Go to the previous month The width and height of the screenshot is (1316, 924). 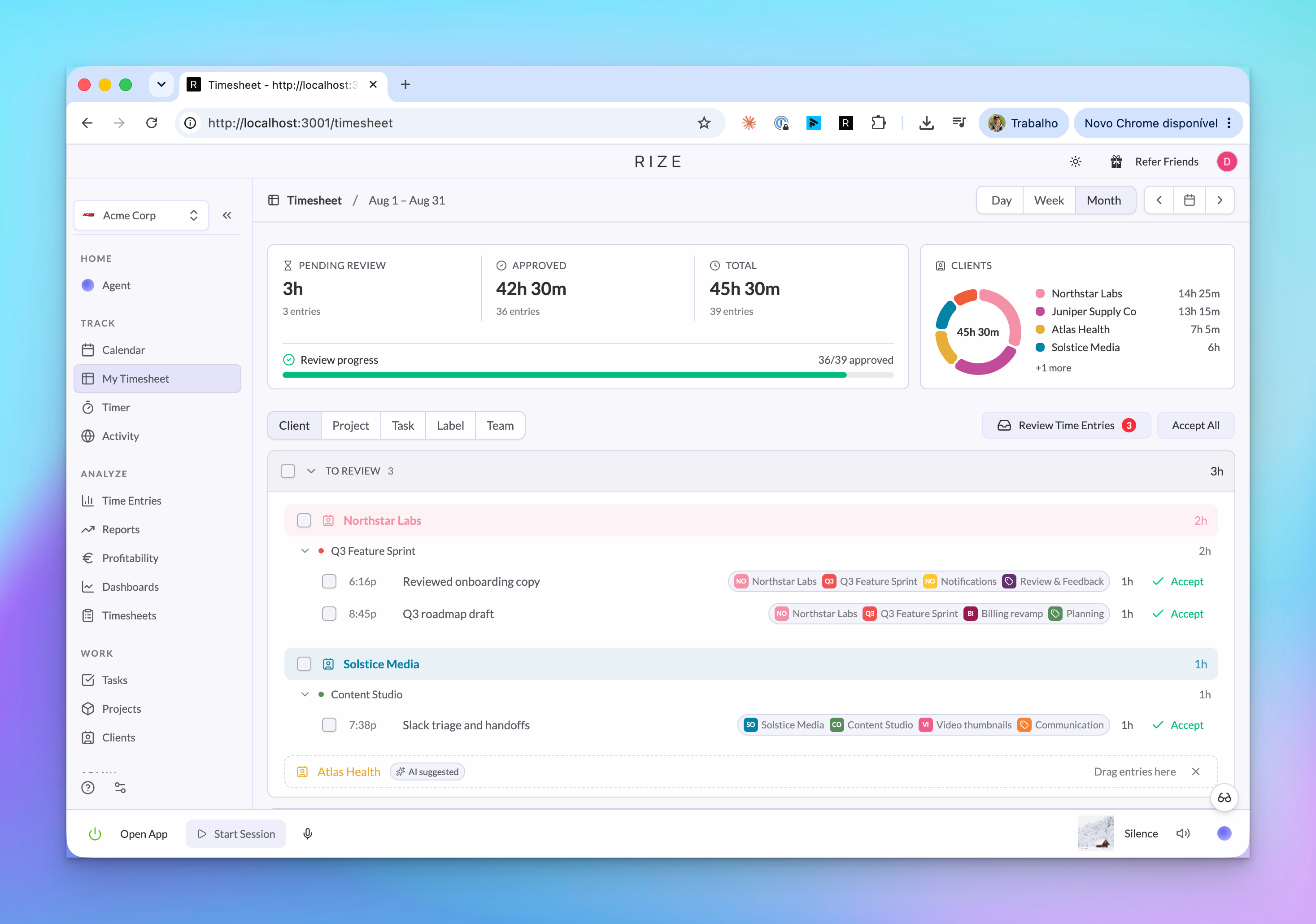point(1159,200)
